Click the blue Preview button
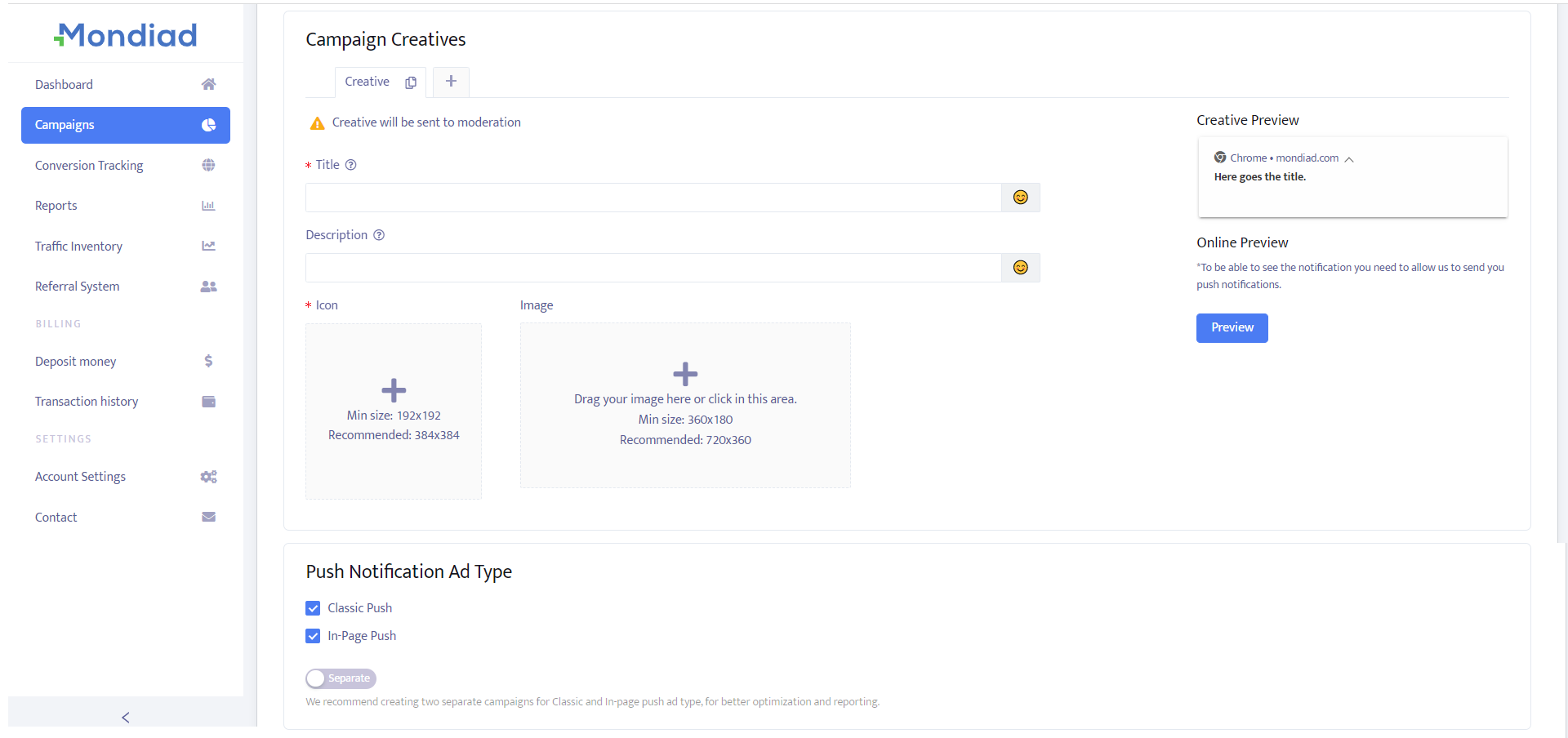The width and height of the screenshot is (1568, 738). click(x=1232, y=328)
